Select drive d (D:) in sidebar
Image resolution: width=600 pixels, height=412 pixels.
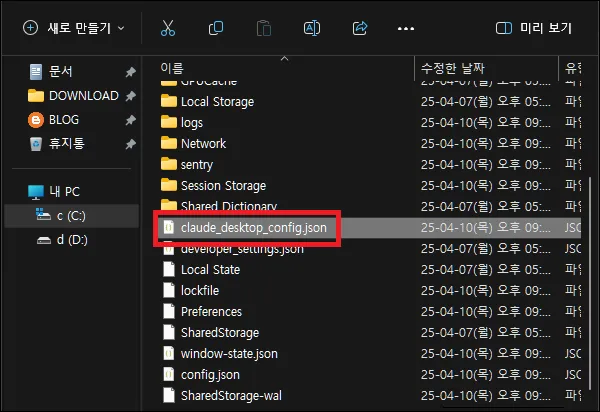tap(62, 240)
